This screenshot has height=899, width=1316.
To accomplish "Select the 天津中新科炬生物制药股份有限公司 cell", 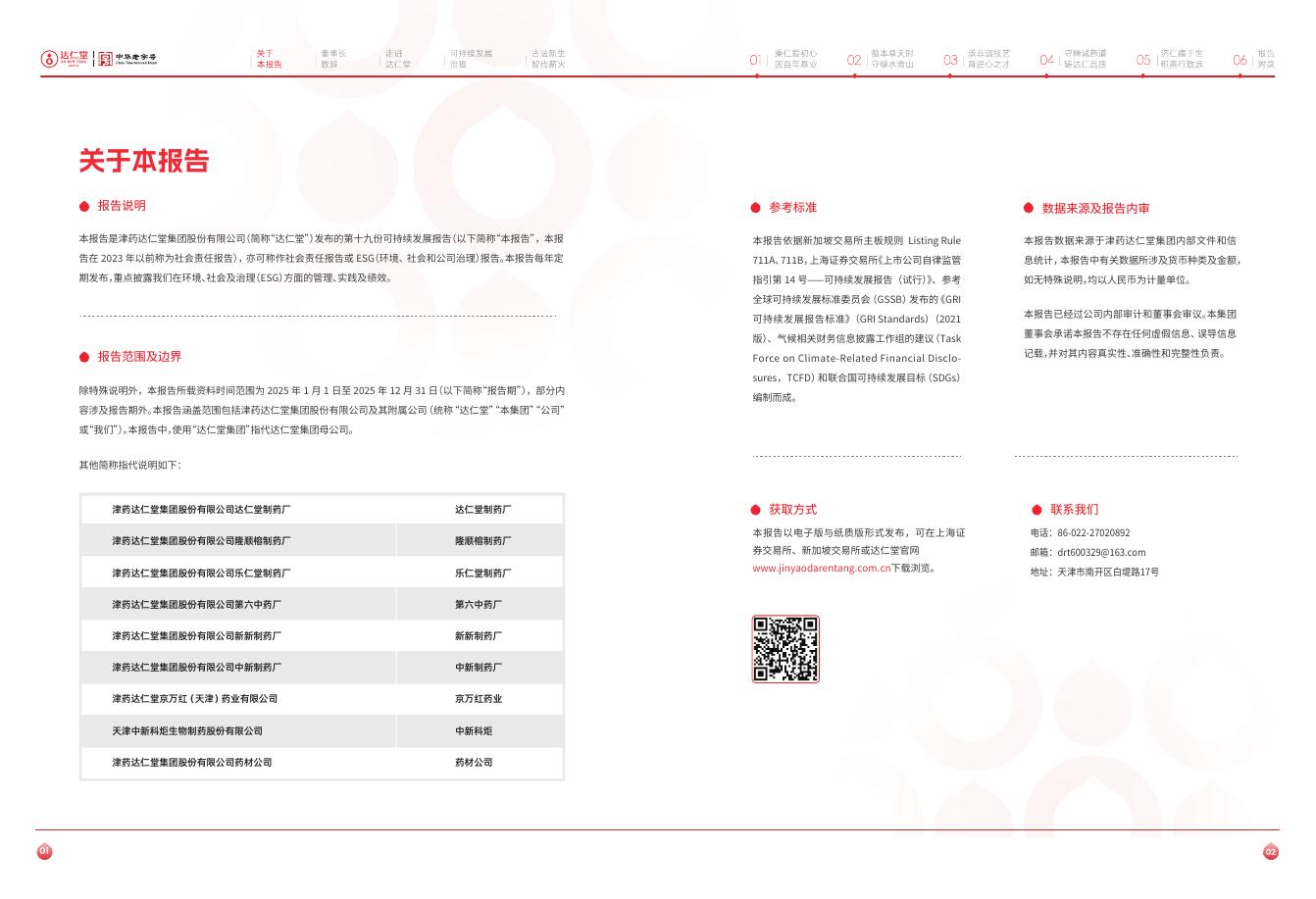I will point(187,731).
